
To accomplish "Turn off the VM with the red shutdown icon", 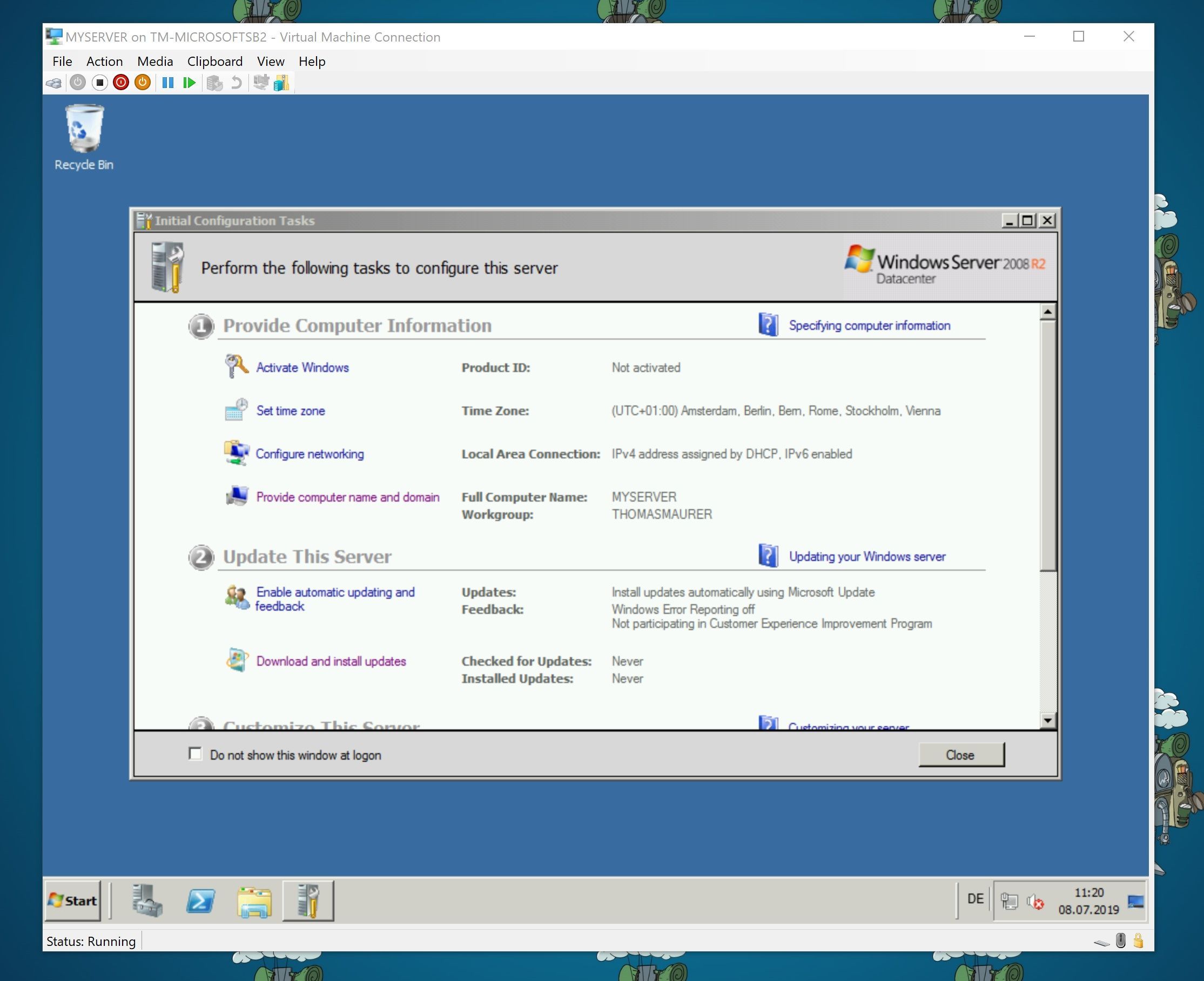I will click(x=120, y=83).
